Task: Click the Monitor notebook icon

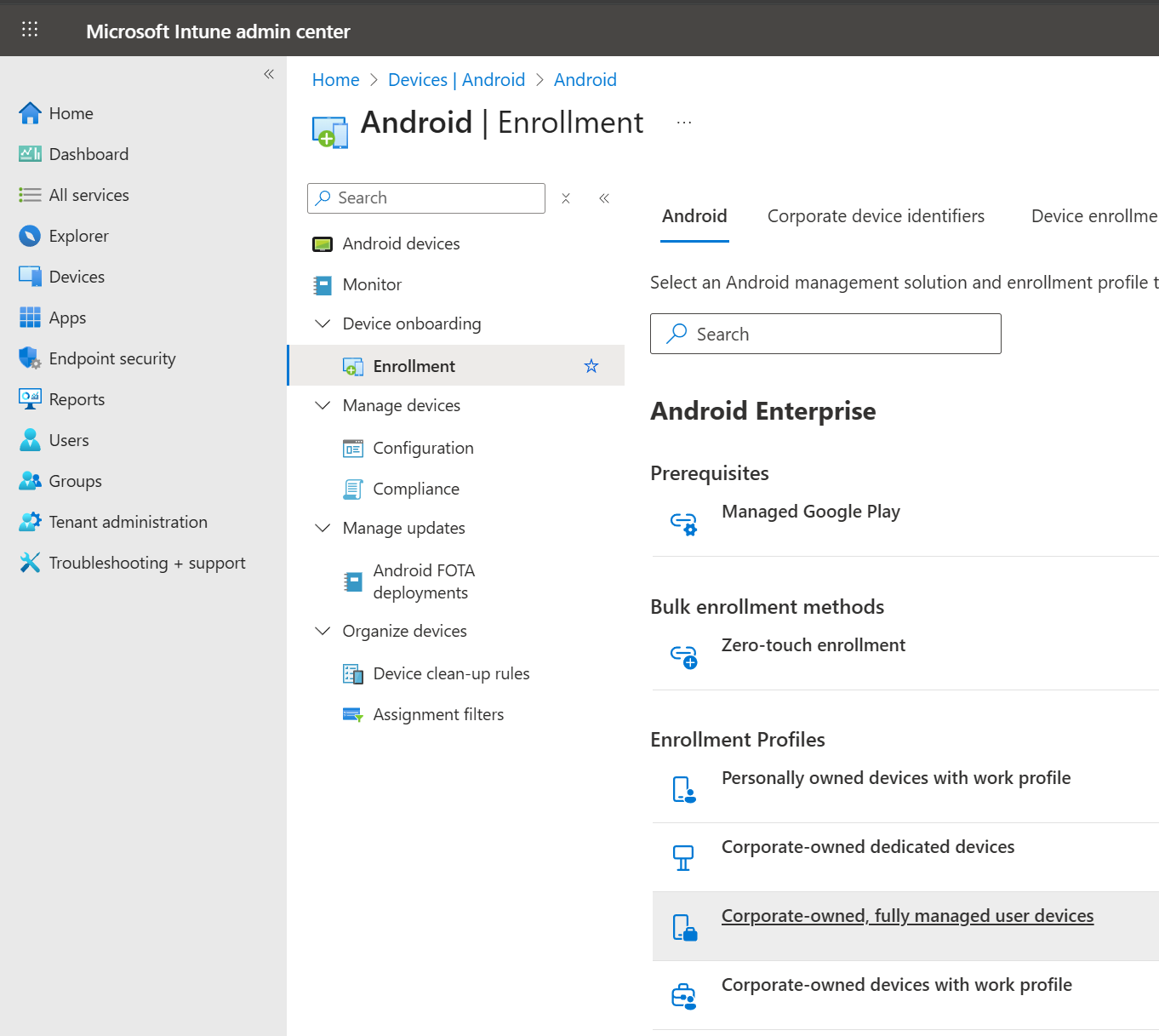Action: pos(323,285)
